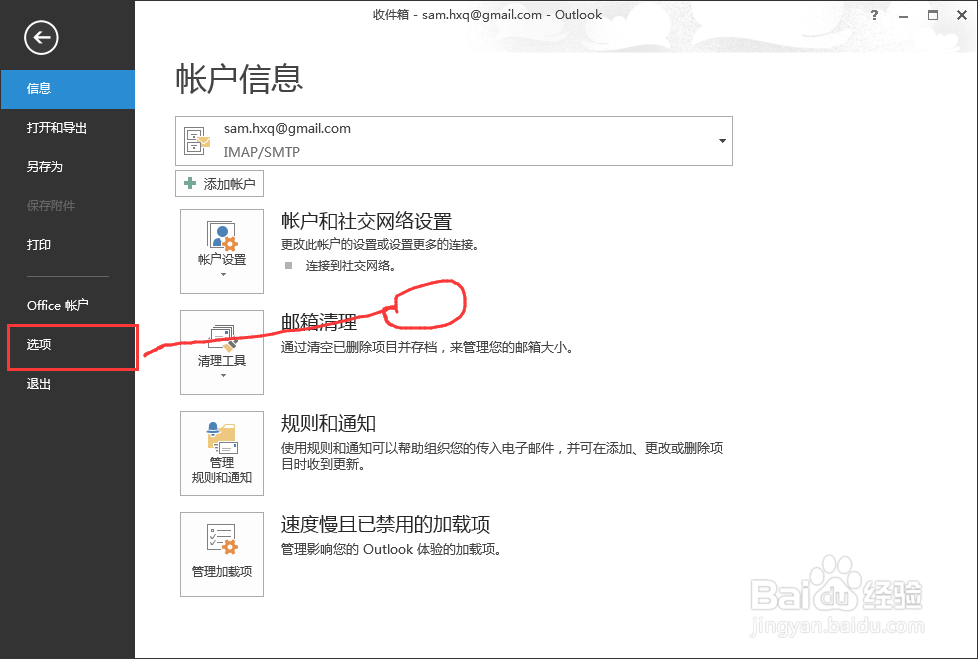
Task: Click the Help question mark icon
Action: coord(874,15)
